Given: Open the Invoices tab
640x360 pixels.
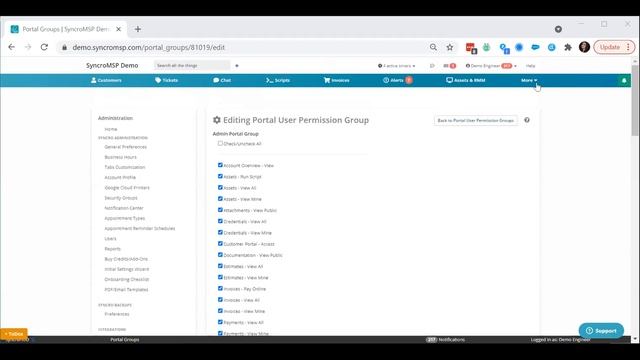Looking at the screenshot, I should tap(337, 80).
